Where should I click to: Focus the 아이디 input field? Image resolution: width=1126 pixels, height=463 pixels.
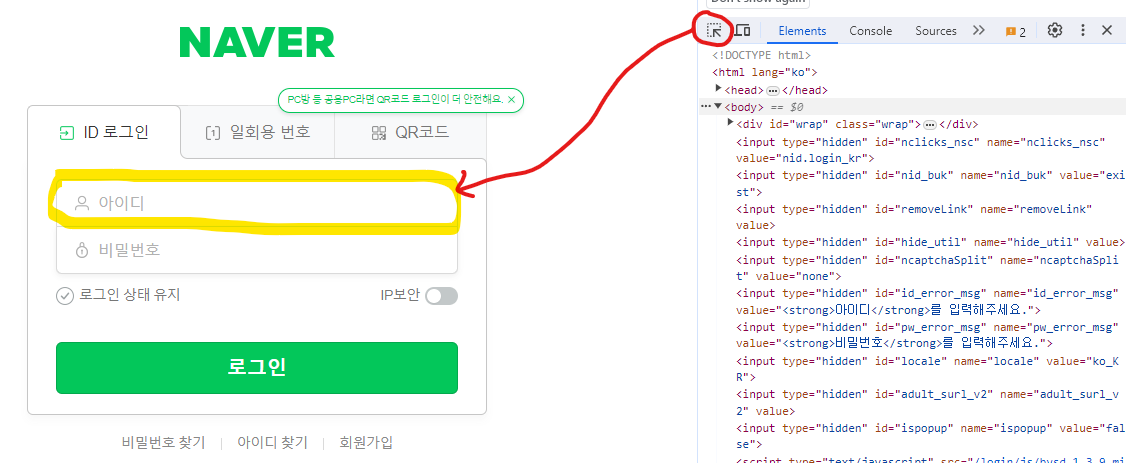point(257,203)
